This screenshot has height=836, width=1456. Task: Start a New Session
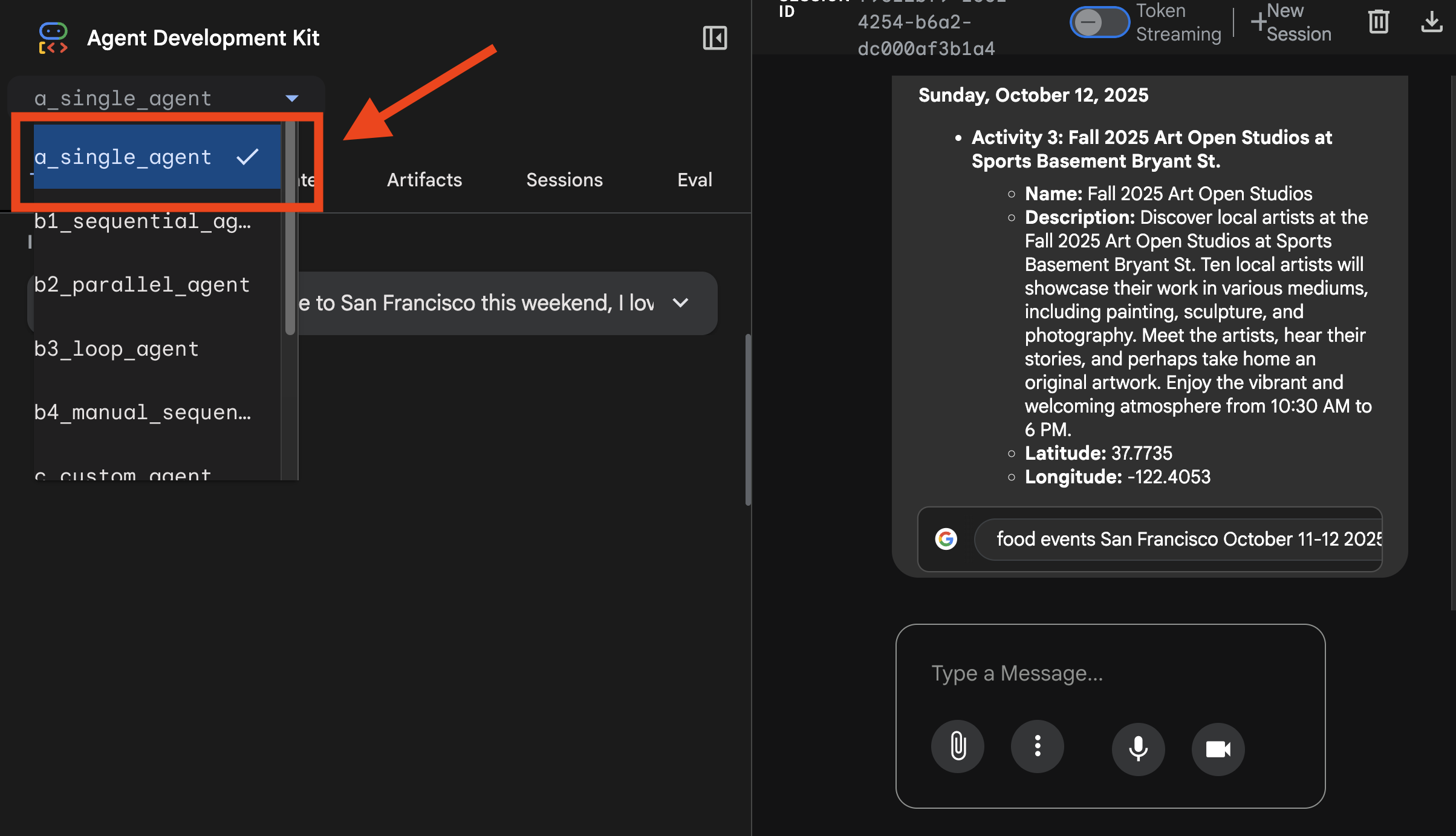pos(1291,22)
